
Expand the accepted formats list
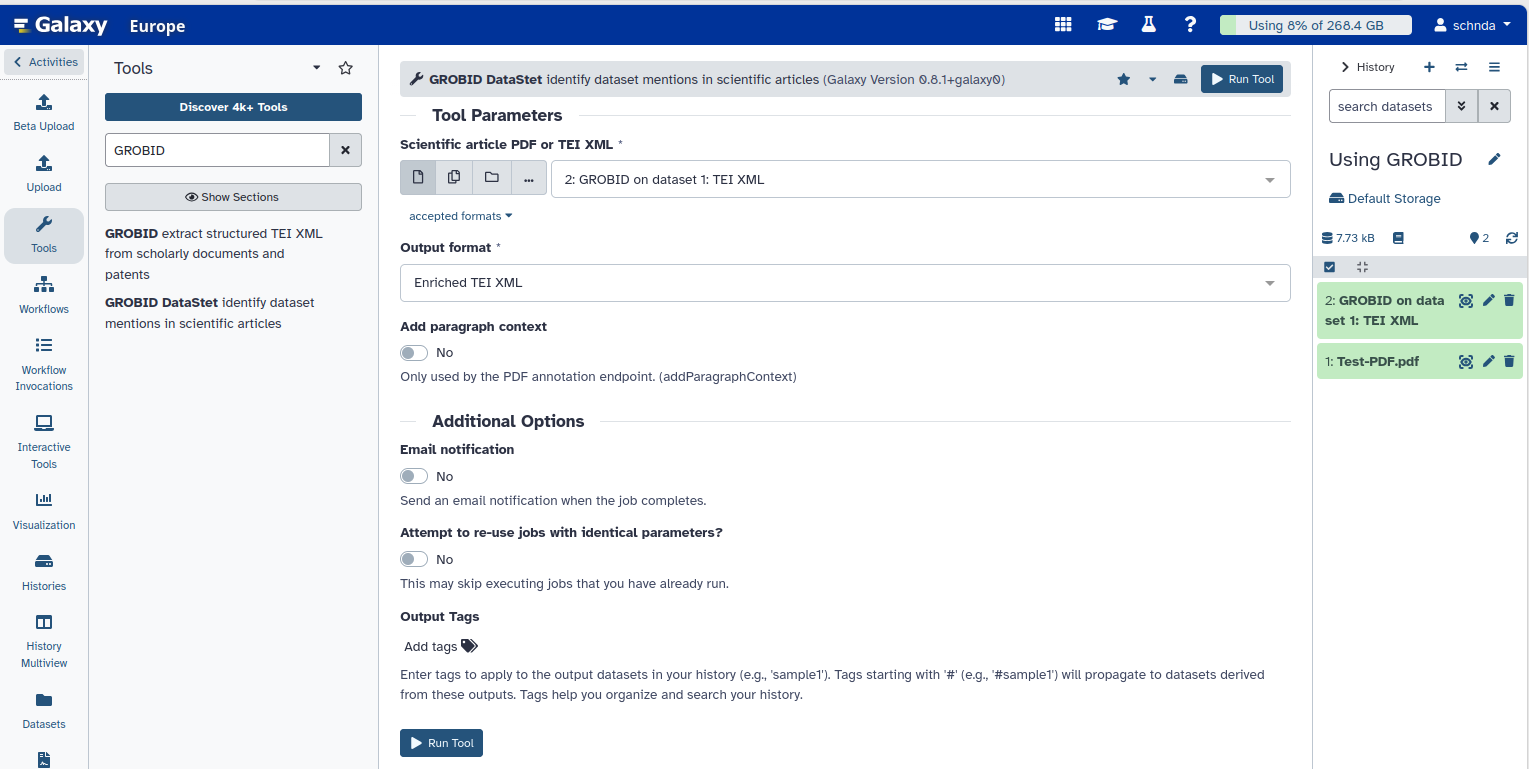coord(460,216)
